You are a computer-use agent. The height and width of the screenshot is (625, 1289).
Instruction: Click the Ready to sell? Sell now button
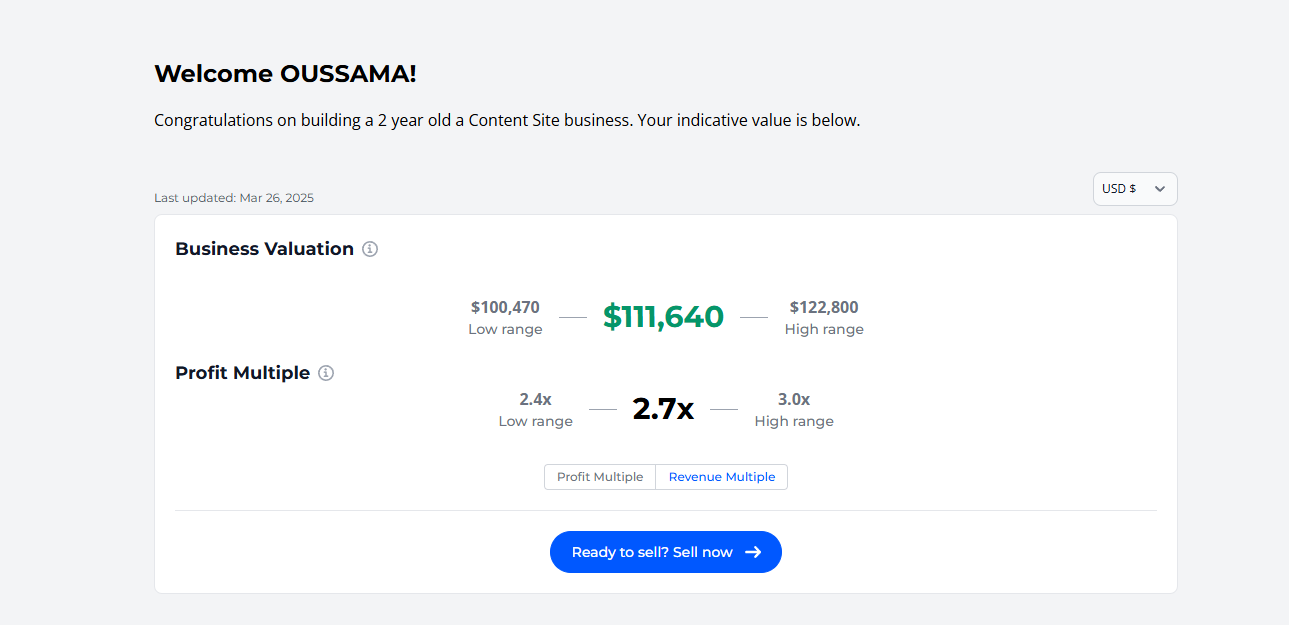click(x=666, y=552)
